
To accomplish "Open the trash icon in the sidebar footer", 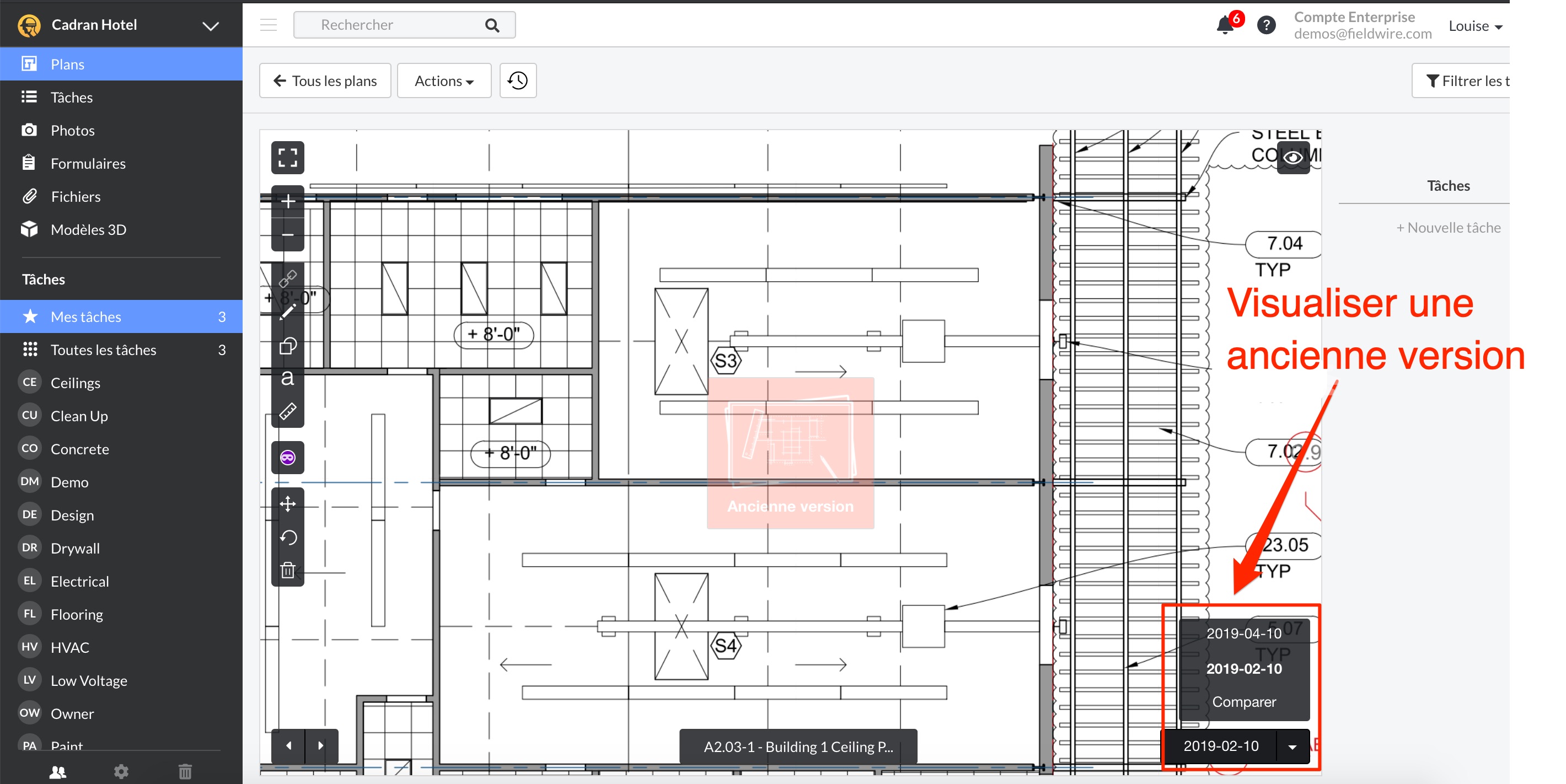I will coord(185,772).
